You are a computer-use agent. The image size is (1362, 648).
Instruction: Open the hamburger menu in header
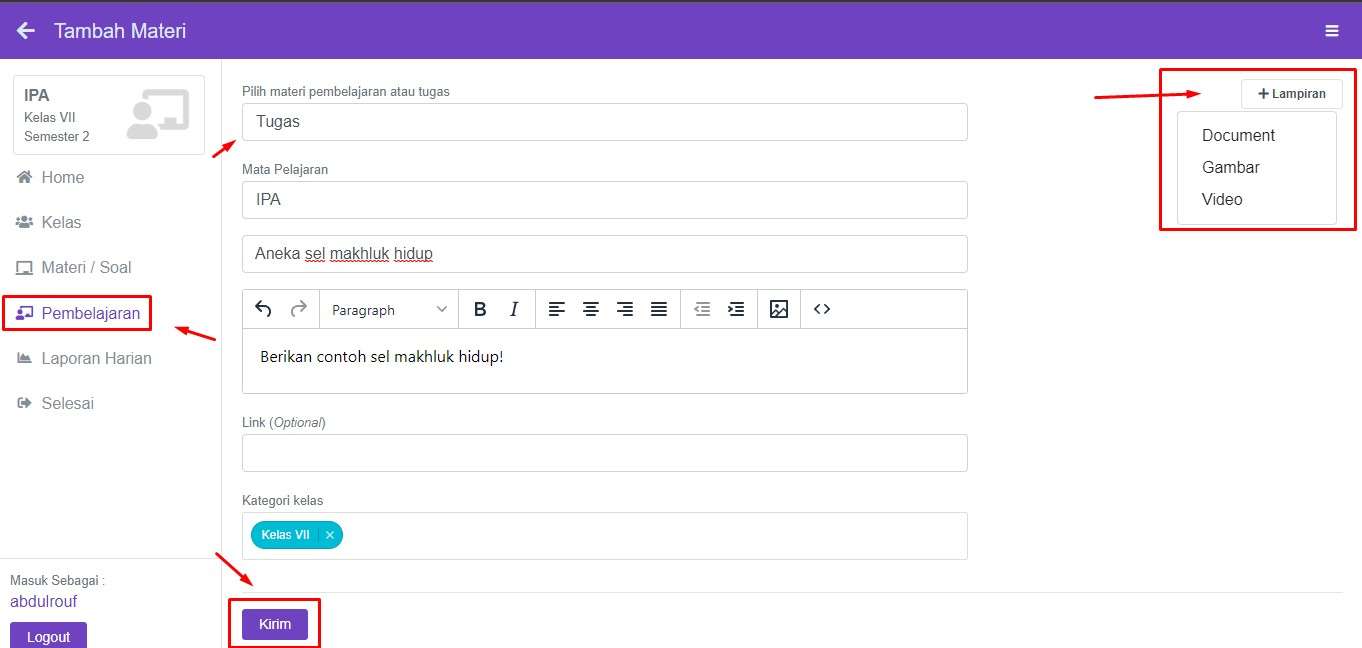click(1331, 31)
